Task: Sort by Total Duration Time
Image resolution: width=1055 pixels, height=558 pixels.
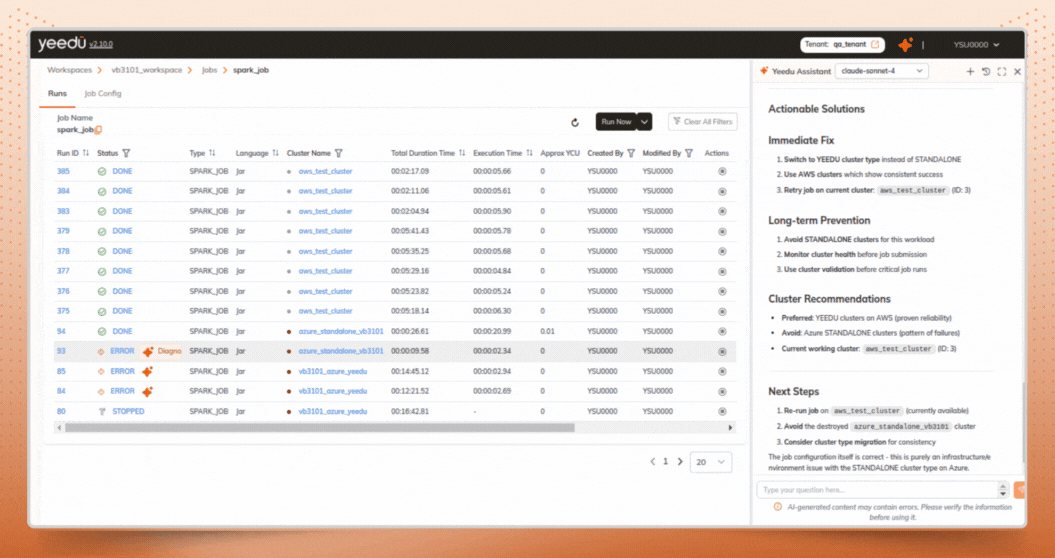Action: pos(462,153)
